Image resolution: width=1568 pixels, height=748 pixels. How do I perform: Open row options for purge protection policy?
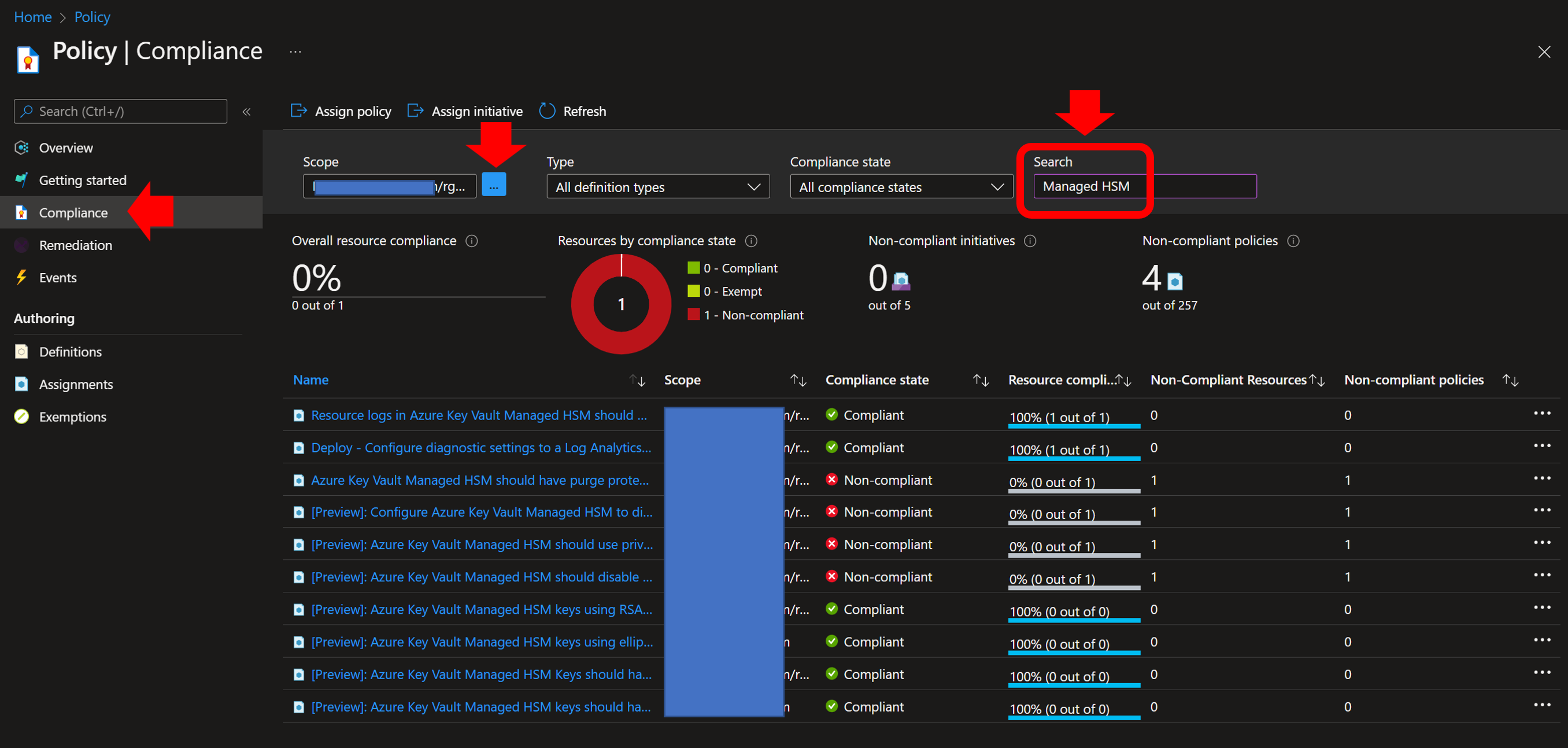[x=1541, y=478]
